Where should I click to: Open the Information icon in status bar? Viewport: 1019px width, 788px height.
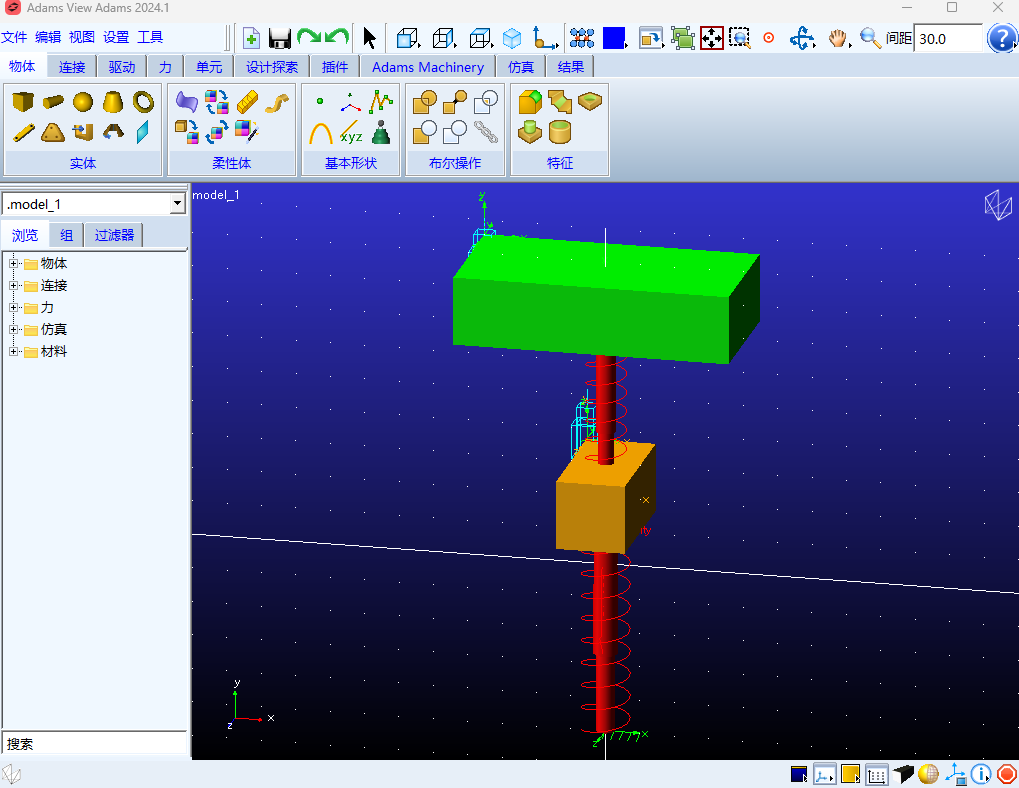(x=981, y=774)
